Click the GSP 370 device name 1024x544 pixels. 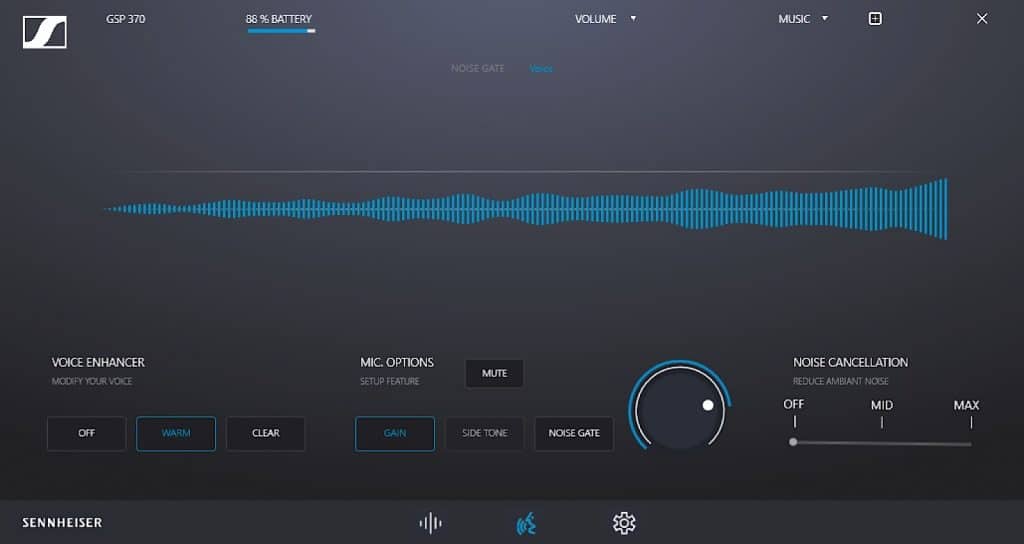click(x=125, y=19)
